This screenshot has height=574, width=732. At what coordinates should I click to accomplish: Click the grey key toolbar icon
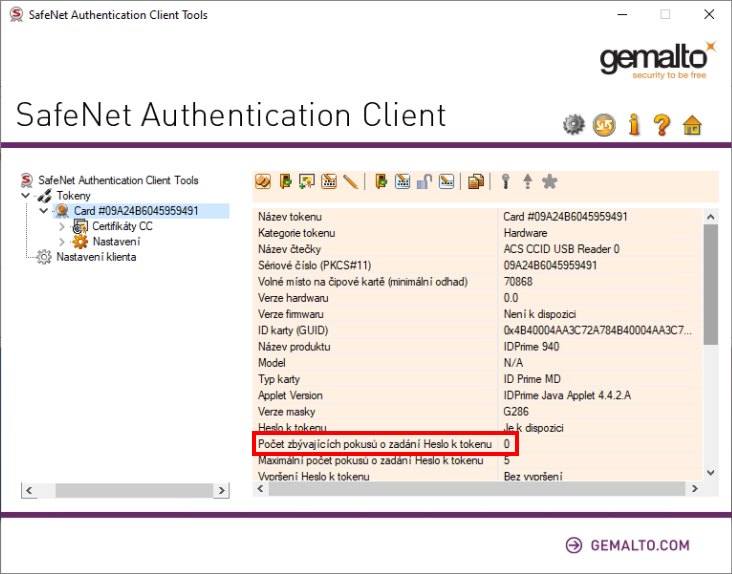click(506, 181)
